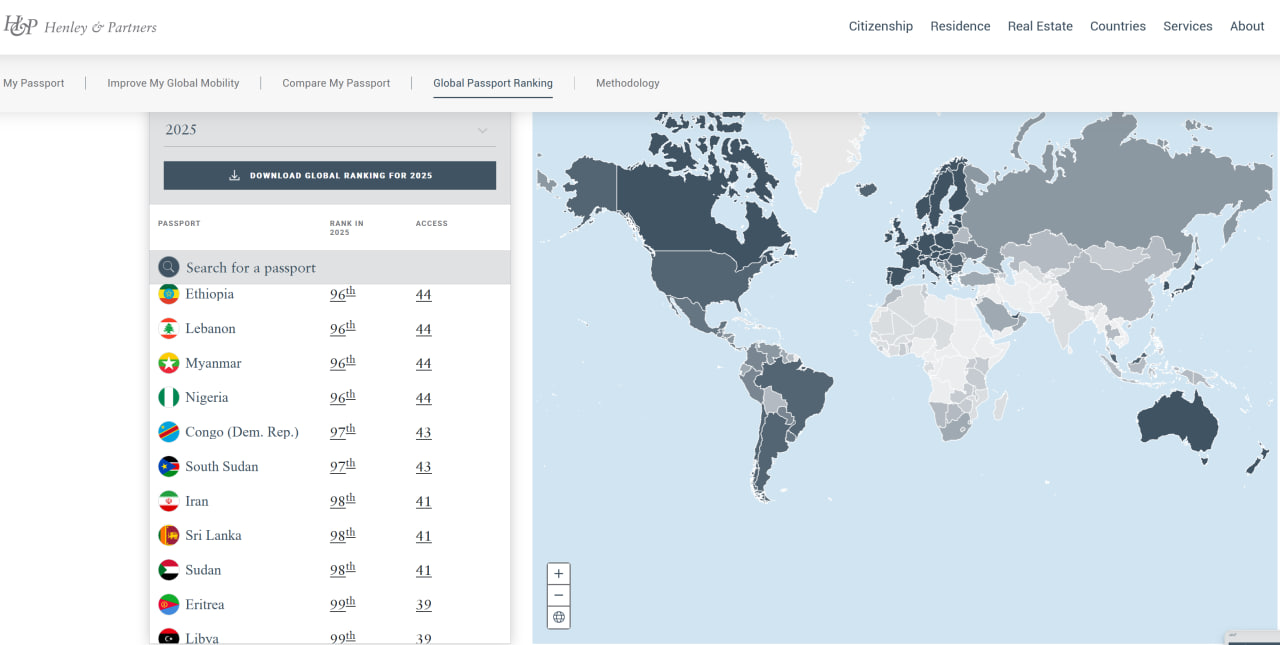Zoom out on the world map
This screenshot has height=645, width=1280.
(x=559, y=595)
